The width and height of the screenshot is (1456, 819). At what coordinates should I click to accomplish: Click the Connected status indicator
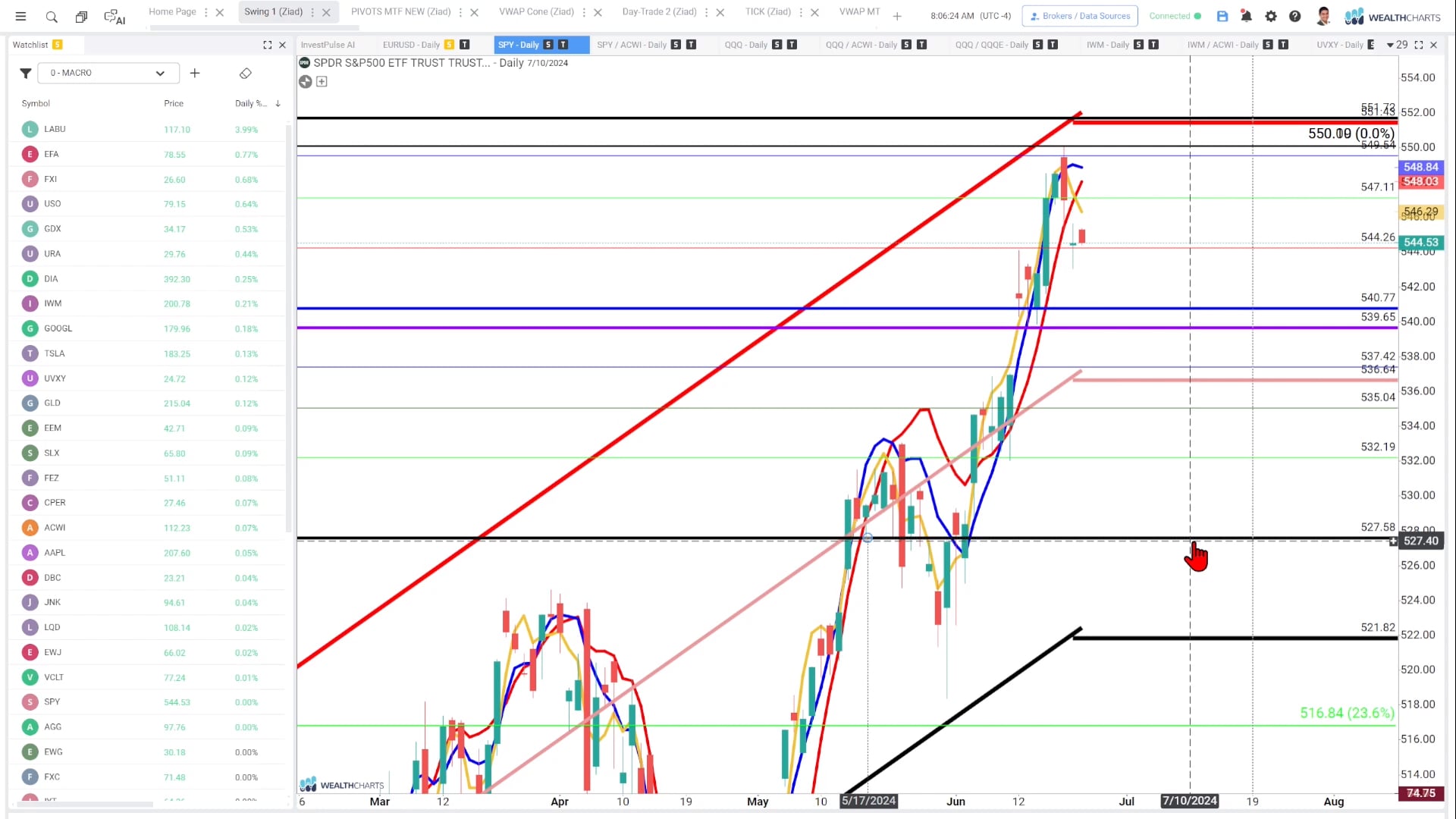1175,16
